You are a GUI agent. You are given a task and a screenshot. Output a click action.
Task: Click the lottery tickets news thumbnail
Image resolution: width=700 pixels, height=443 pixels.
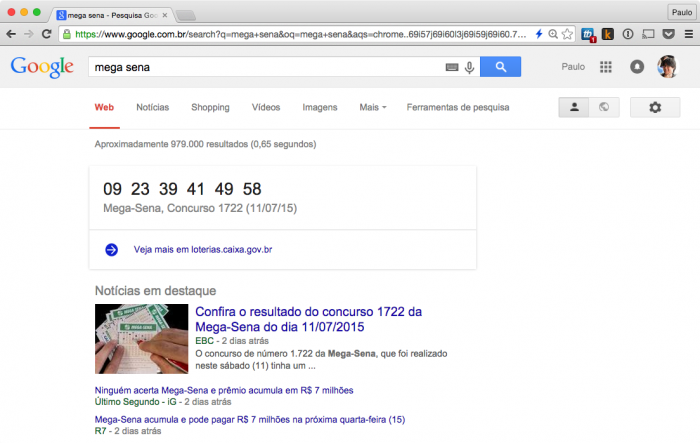[142, 339]
